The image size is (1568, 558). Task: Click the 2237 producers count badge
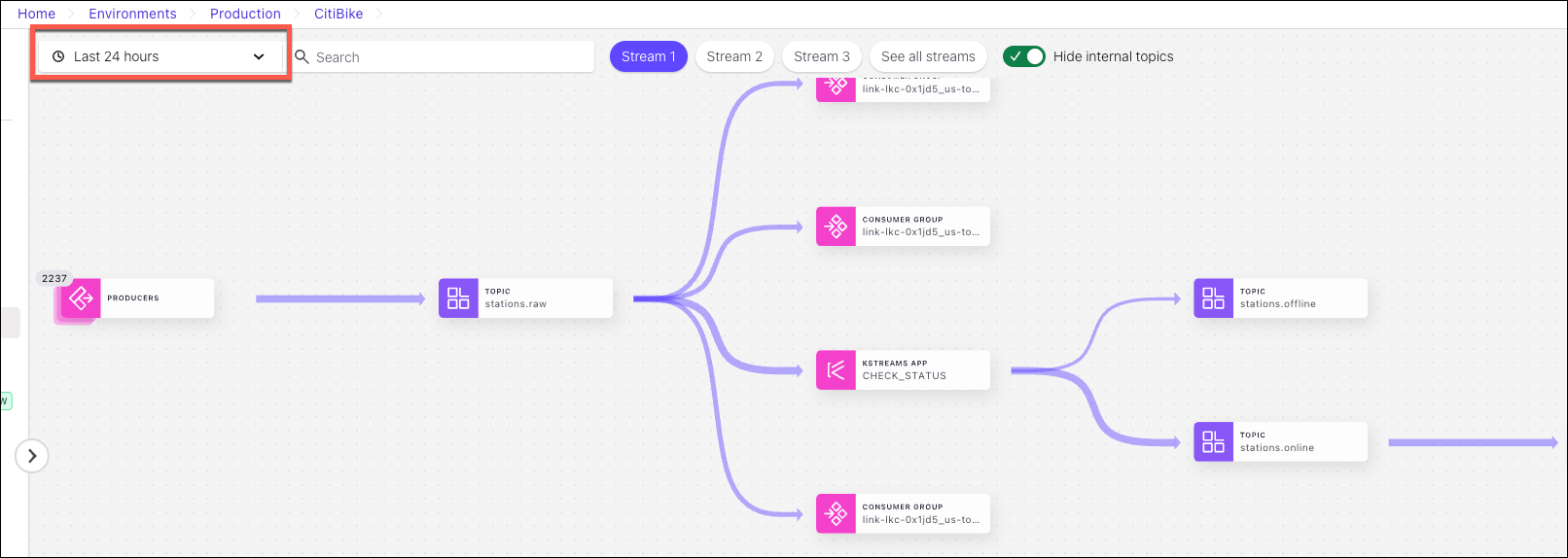pos(54,278)
